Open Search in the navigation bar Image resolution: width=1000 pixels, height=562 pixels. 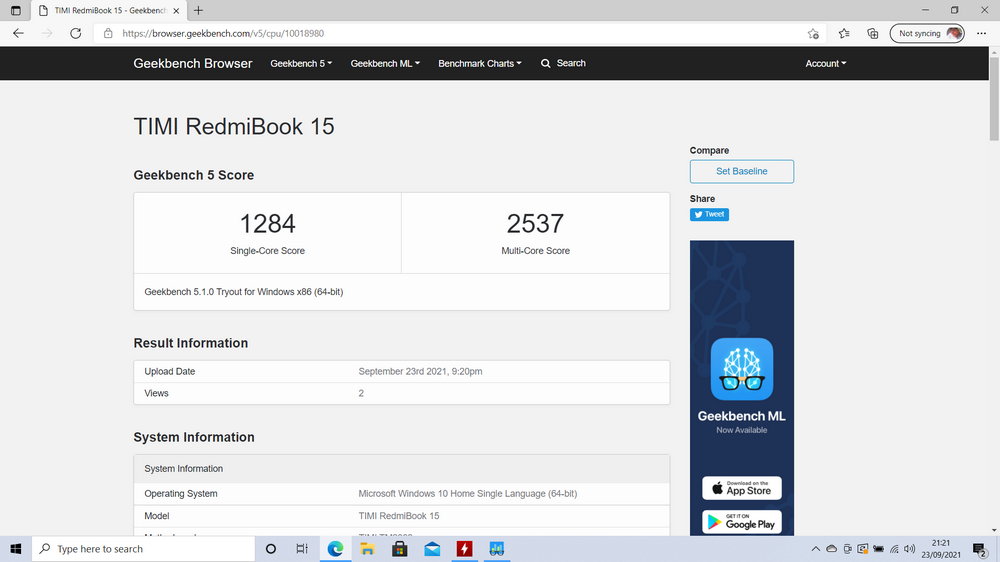563,63
